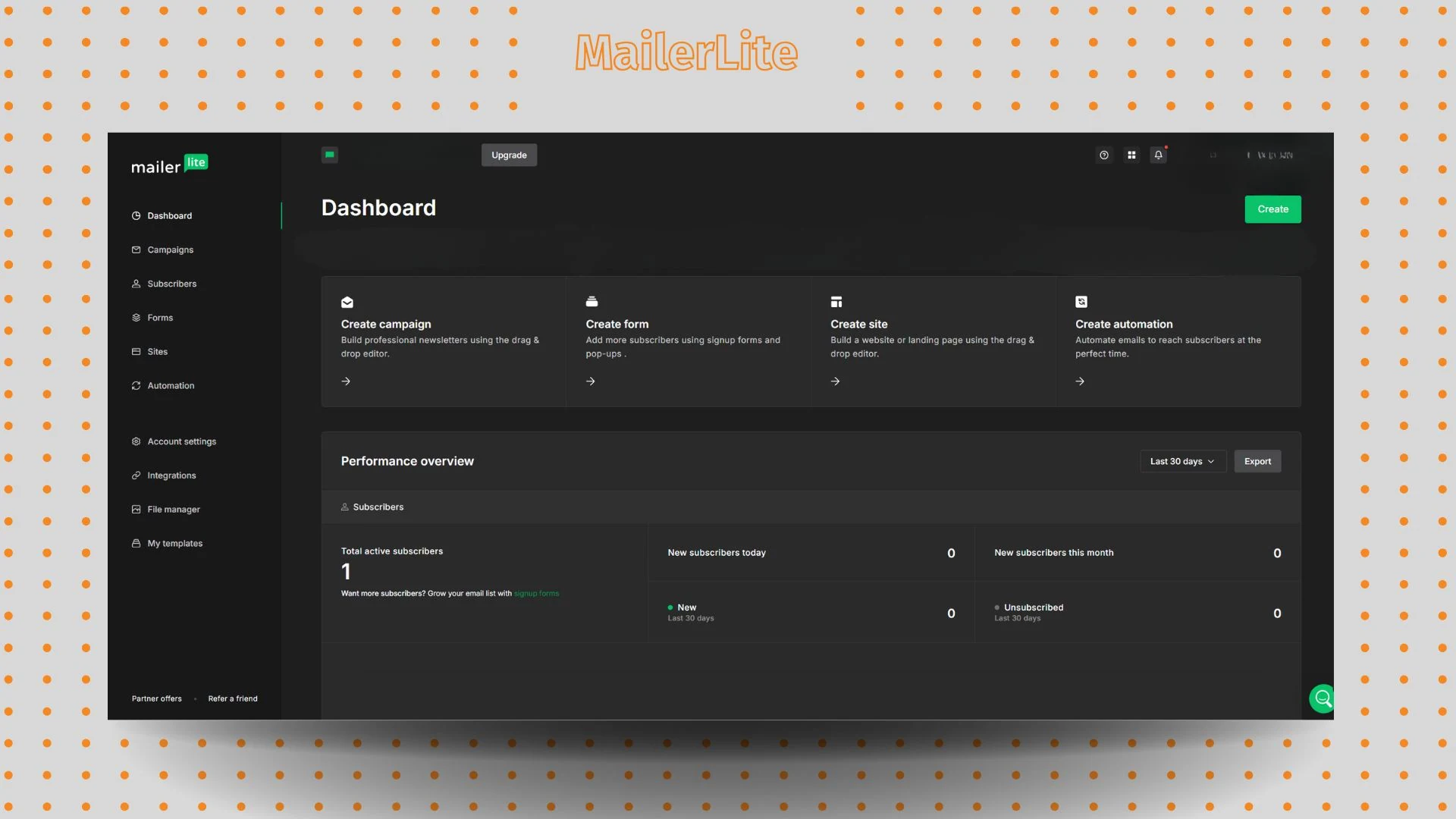This screenshot has width=1456, height=819.
Task: Click the Upgrade button
Action: point(509,155)
